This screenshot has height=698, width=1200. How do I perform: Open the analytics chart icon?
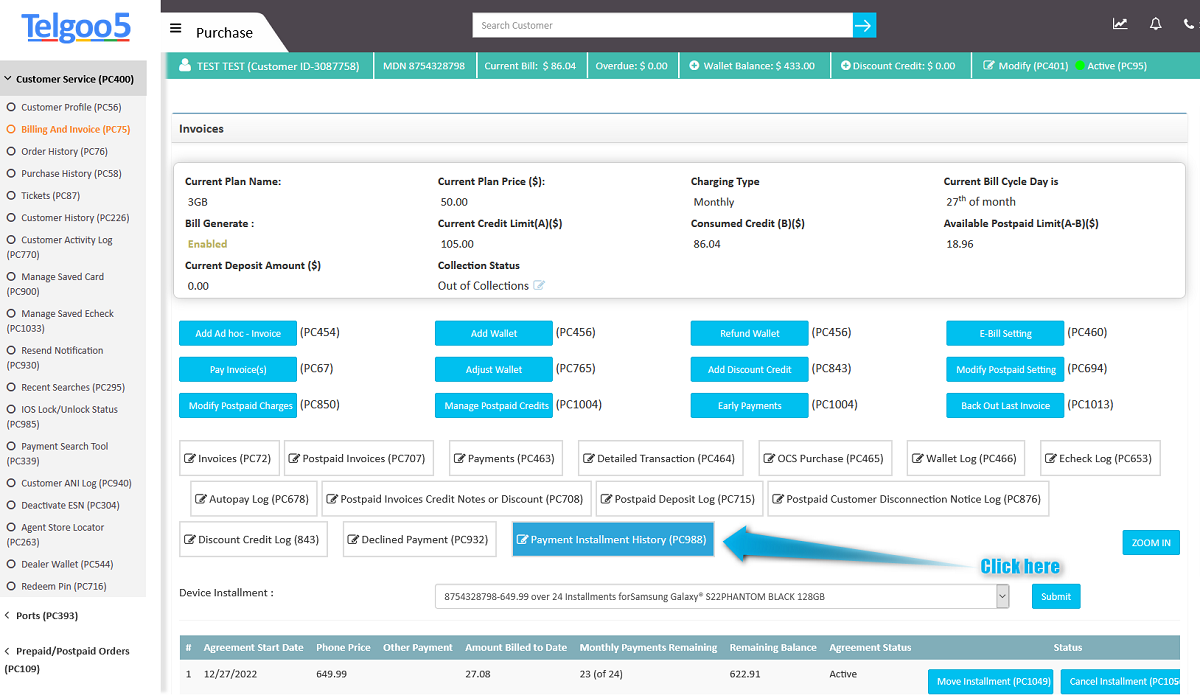[1120, 24]
